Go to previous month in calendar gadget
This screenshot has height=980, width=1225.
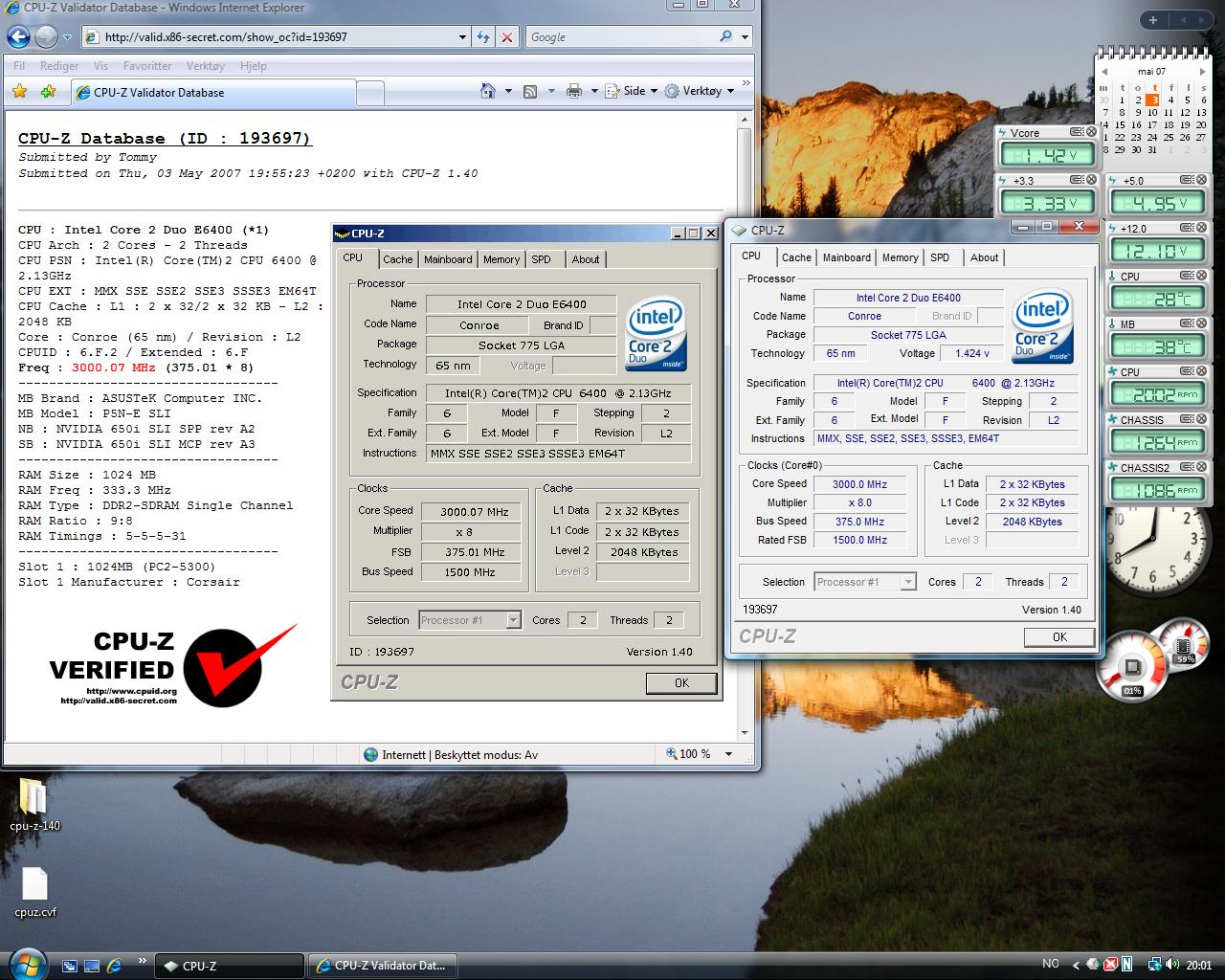(x=1104, y=71)
